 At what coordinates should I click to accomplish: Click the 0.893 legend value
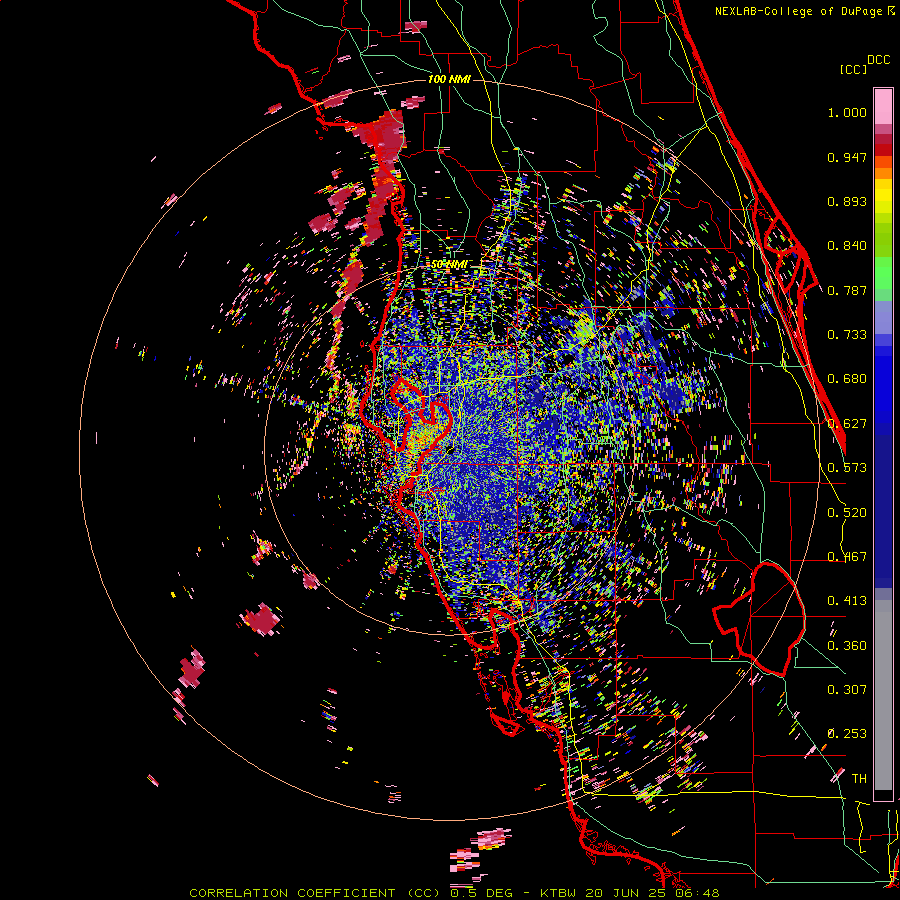pyautogui.click(x=847, y=201)
